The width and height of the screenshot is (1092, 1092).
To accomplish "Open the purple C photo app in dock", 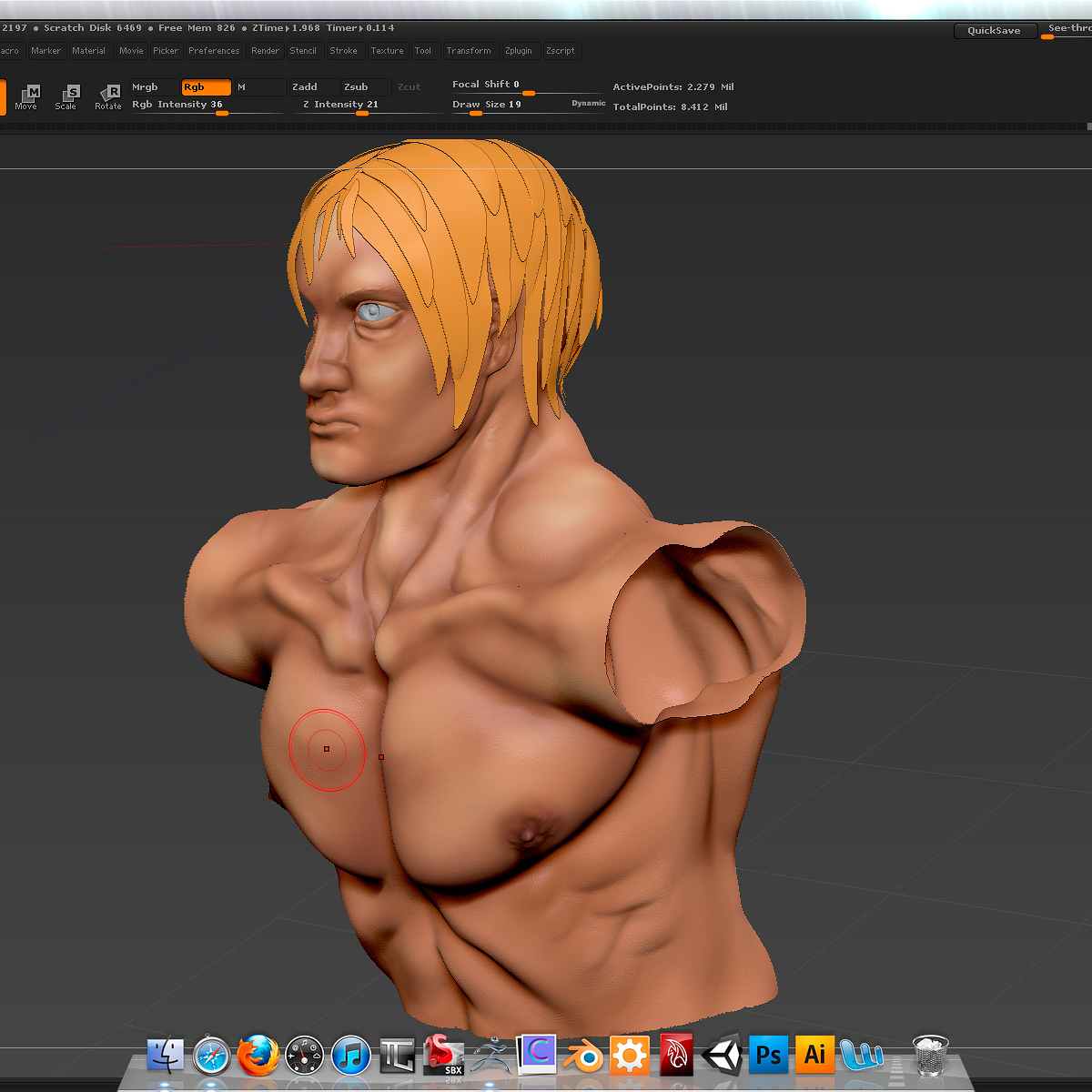I will point(537,1056).
